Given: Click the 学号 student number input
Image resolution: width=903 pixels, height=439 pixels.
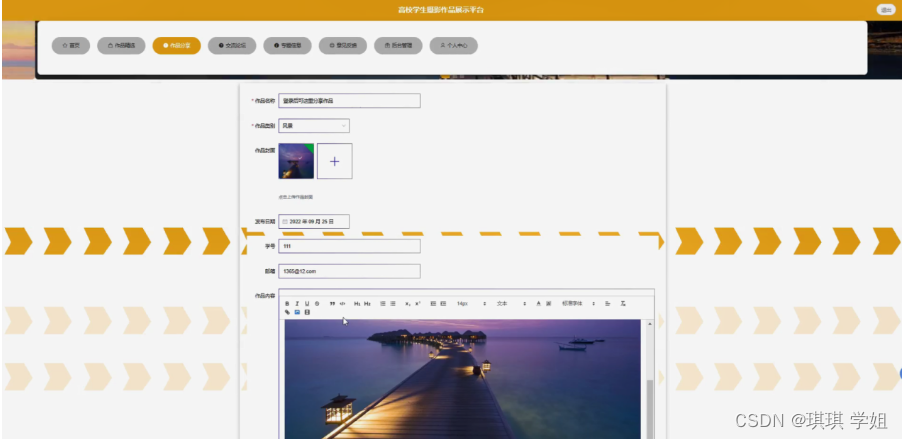Looking at the screenshot, I should click(x=349, y=246).
